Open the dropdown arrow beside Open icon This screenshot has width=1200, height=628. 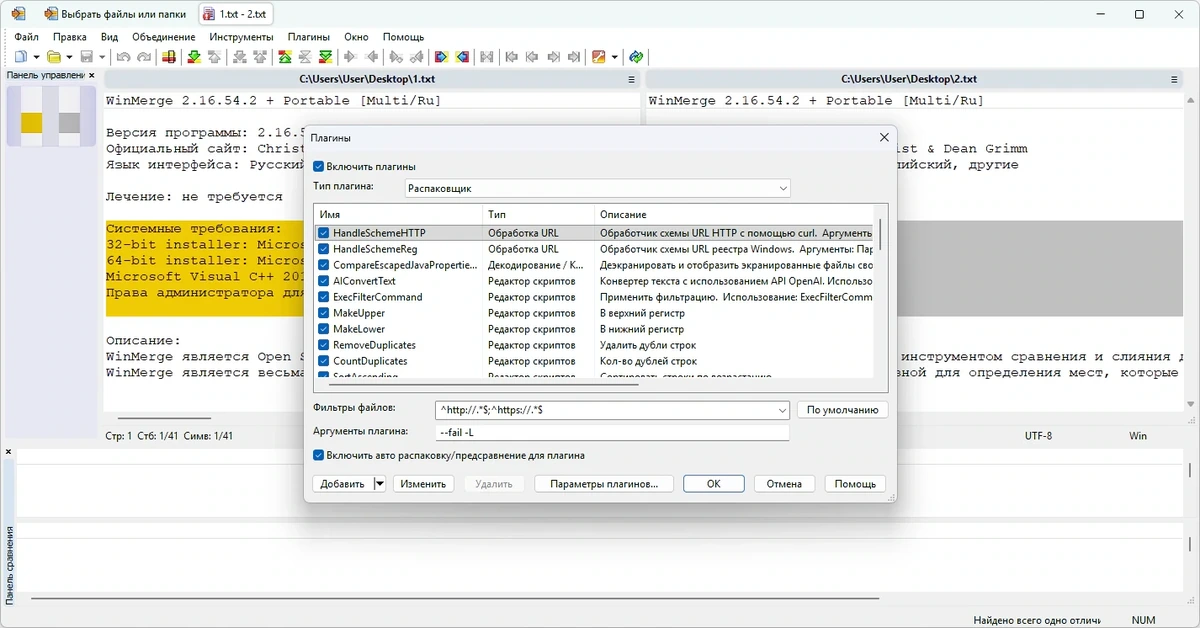(x=69, y=57)
